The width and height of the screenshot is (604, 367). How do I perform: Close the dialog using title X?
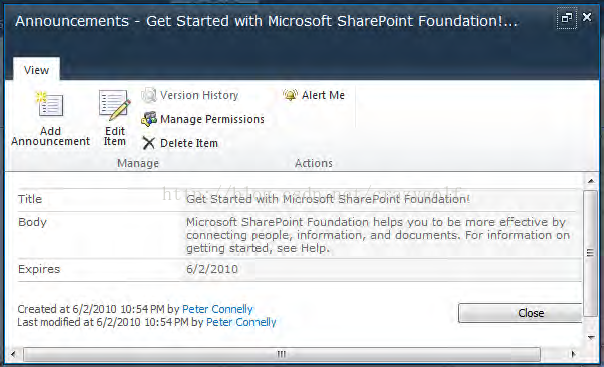tap(587, 17)
